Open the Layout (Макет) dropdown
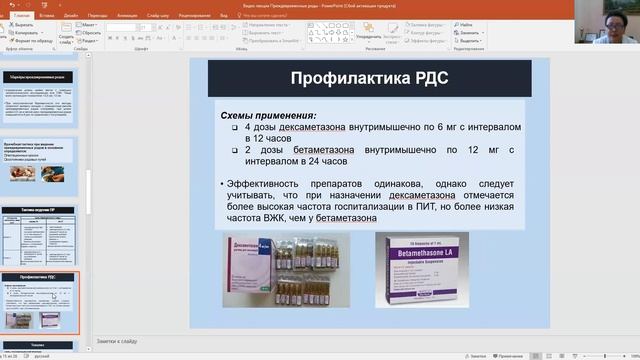 pyautogui.click(x=87, y=25)
